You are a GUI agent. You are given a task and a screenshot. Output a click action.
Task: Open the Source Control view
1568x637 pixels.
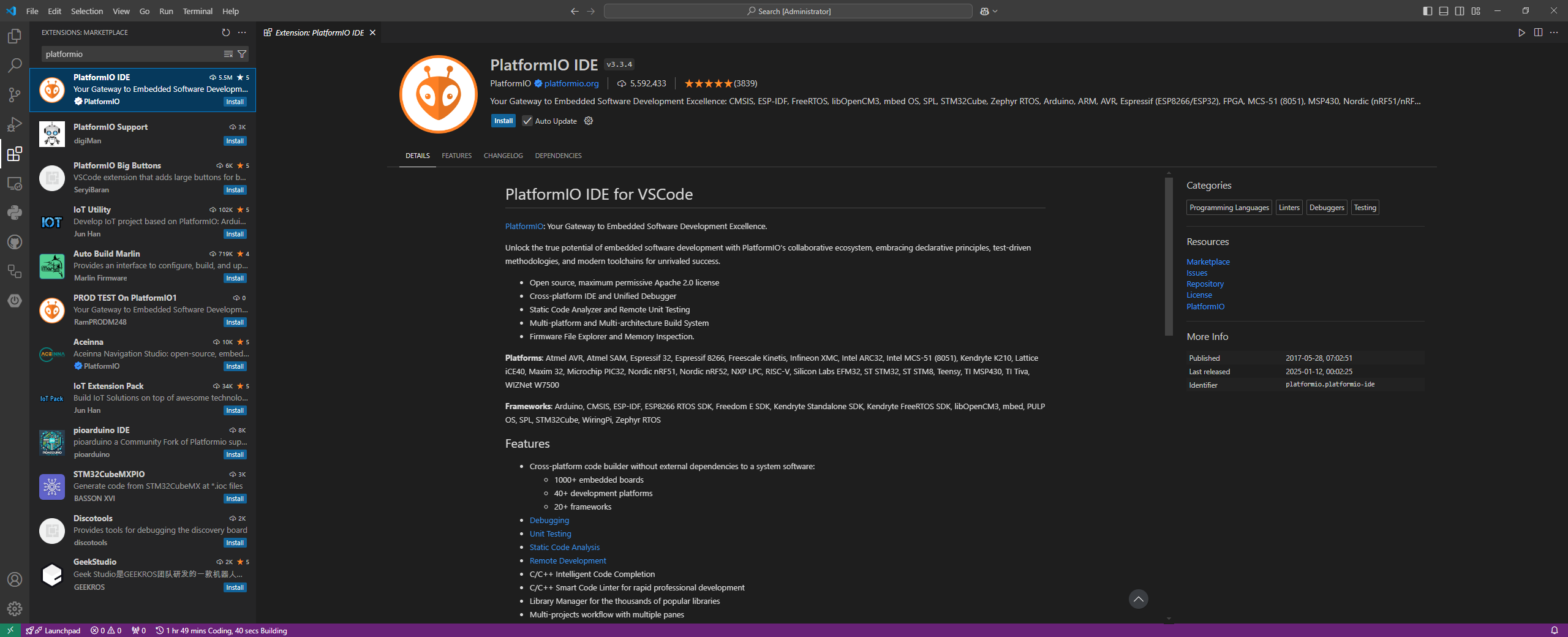point(15,95)
